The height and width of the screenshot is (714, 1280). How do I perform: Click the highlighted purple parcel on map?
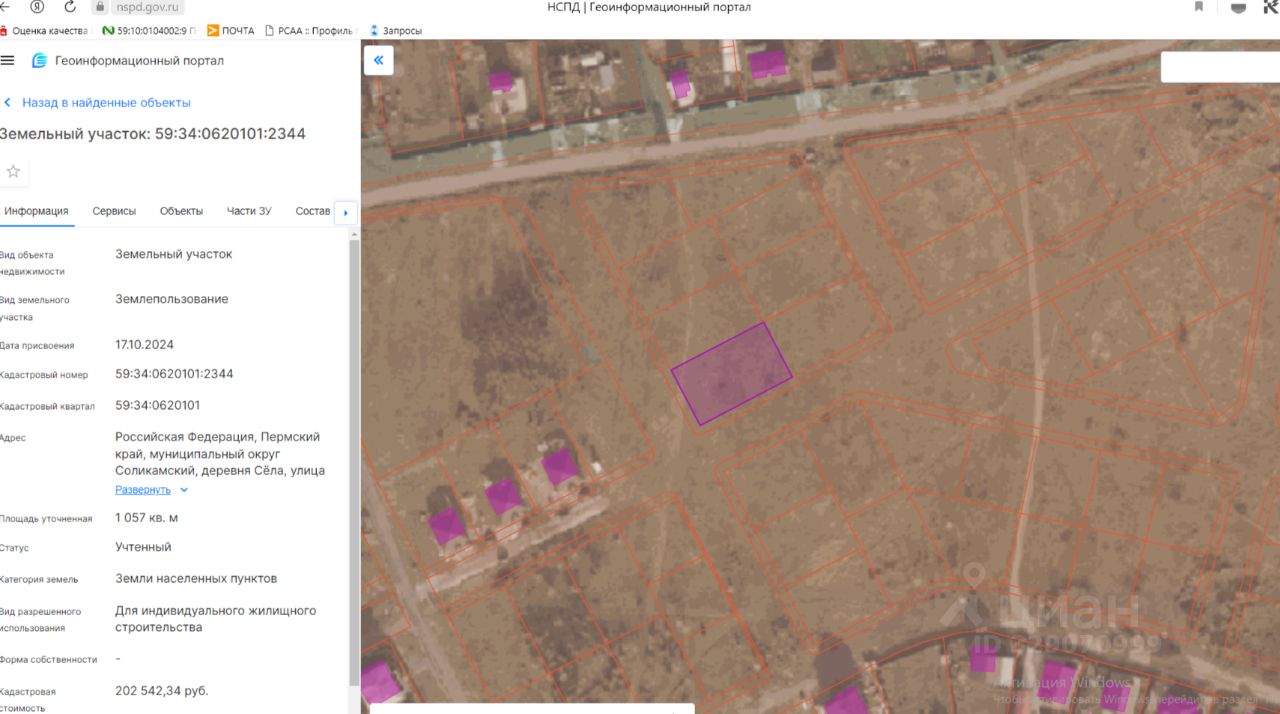coord(731,374)
